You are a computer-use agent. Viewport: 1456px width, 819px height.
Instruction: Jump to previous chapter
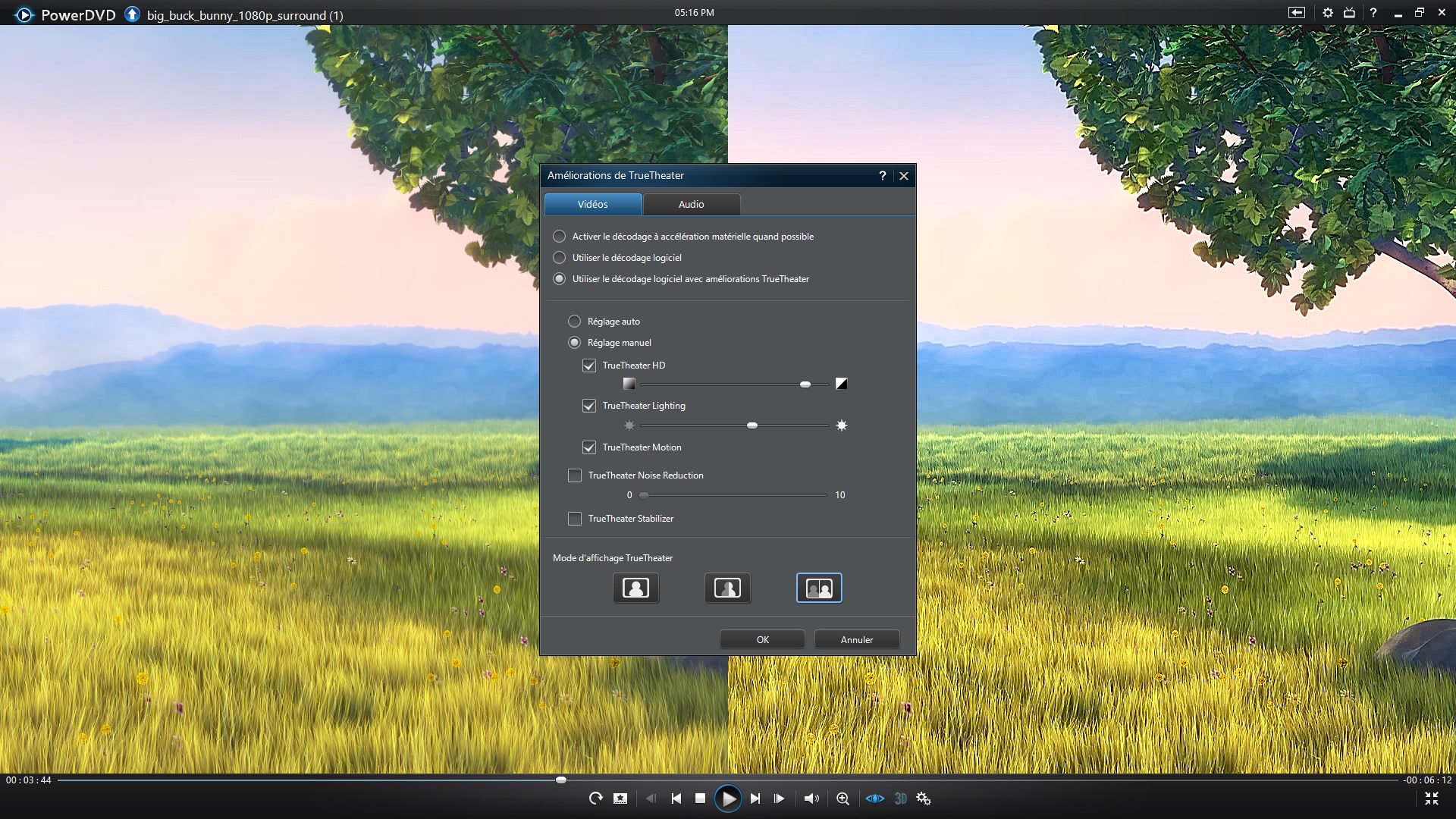[x=676, y=798]
